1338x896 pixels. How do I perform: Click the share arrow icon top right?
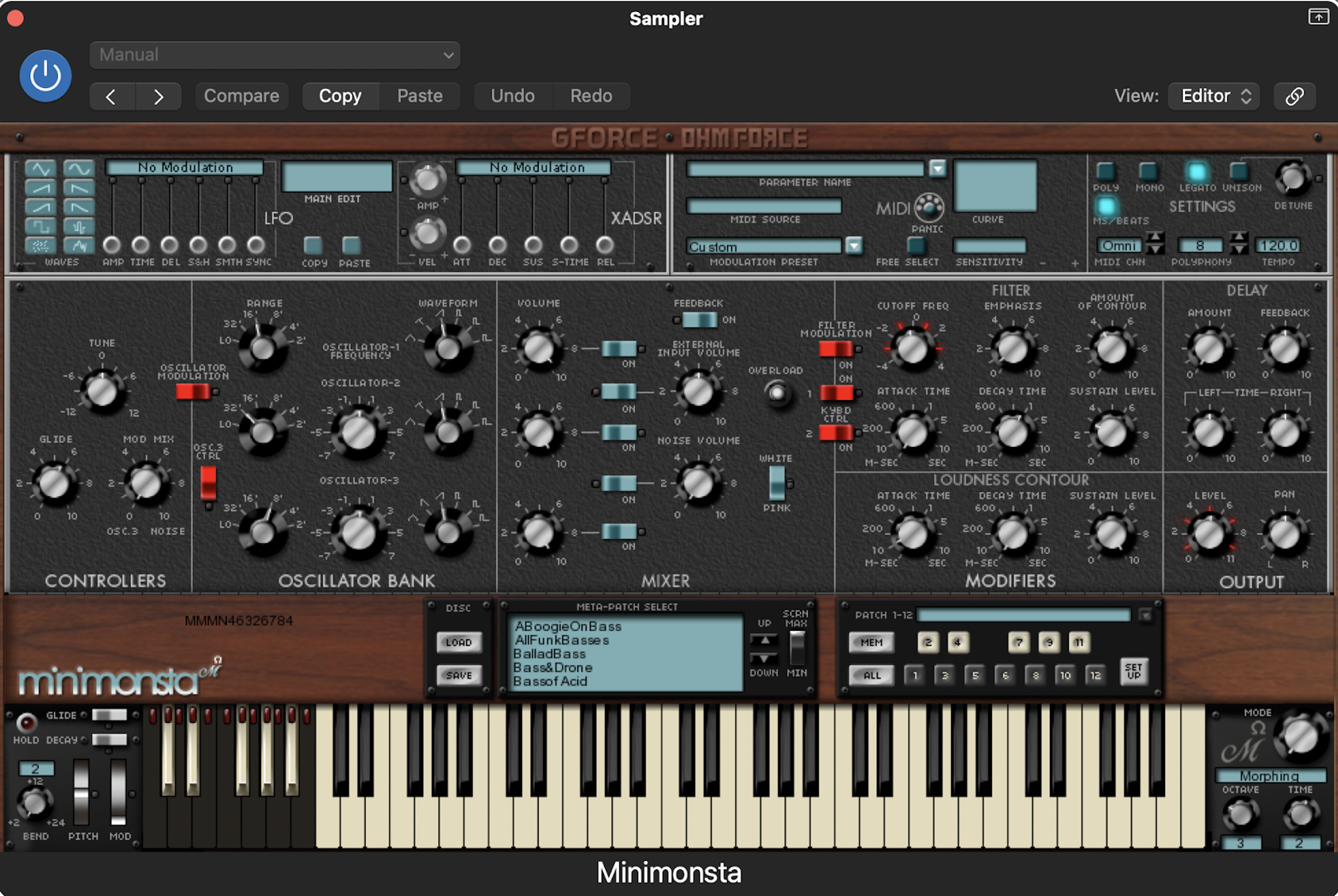[x=1320, y=17]
